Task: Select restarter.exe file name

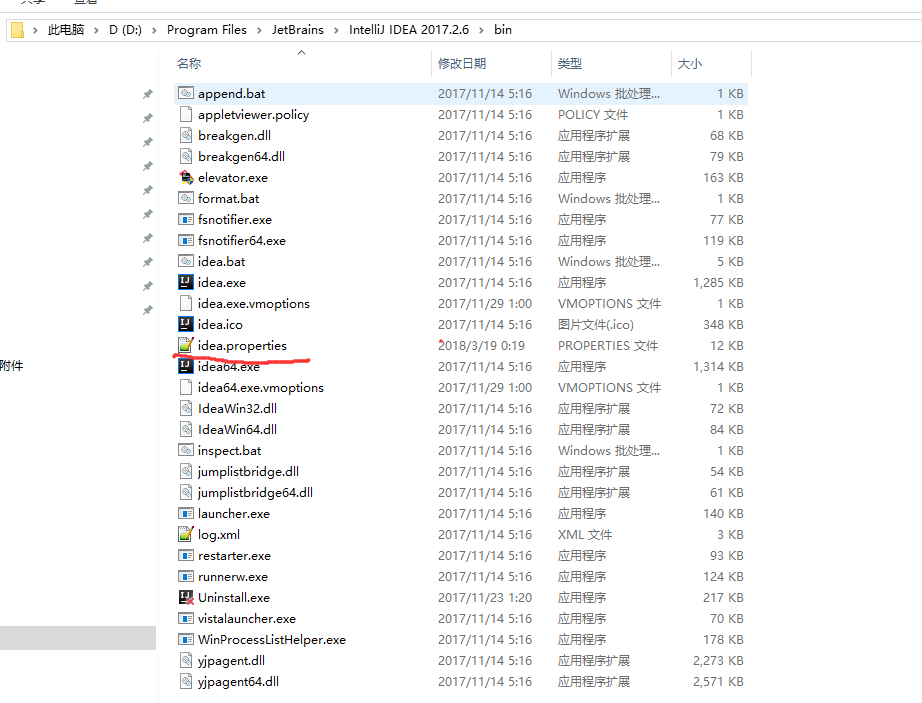Action: click(235, 555)
